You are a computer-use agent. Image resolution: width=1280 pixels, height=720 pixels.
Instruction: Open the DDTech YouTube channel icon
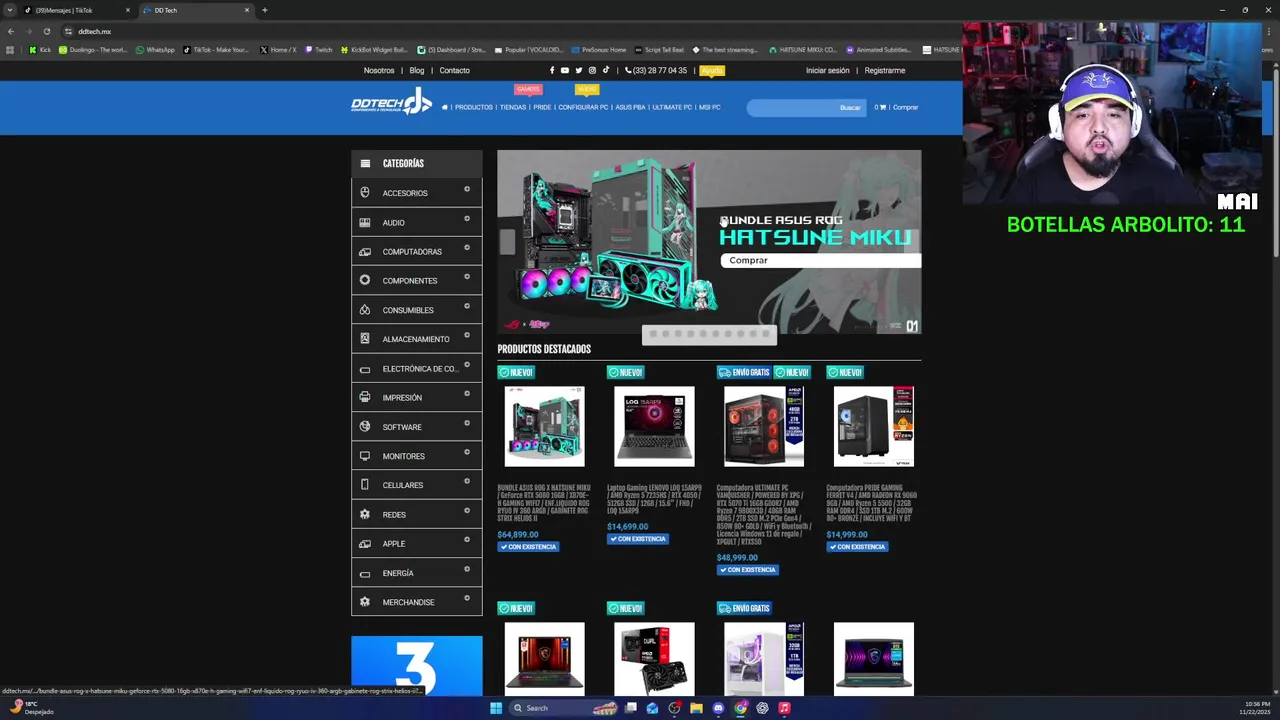click(565, 70)
